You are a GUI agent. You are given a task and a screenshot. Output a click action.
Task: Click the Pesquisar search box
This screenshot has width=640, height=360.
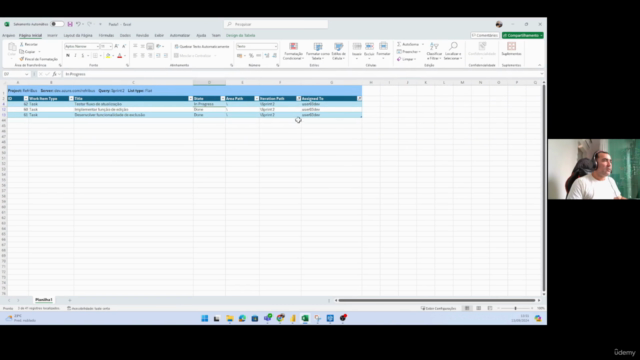coord(276,24)
